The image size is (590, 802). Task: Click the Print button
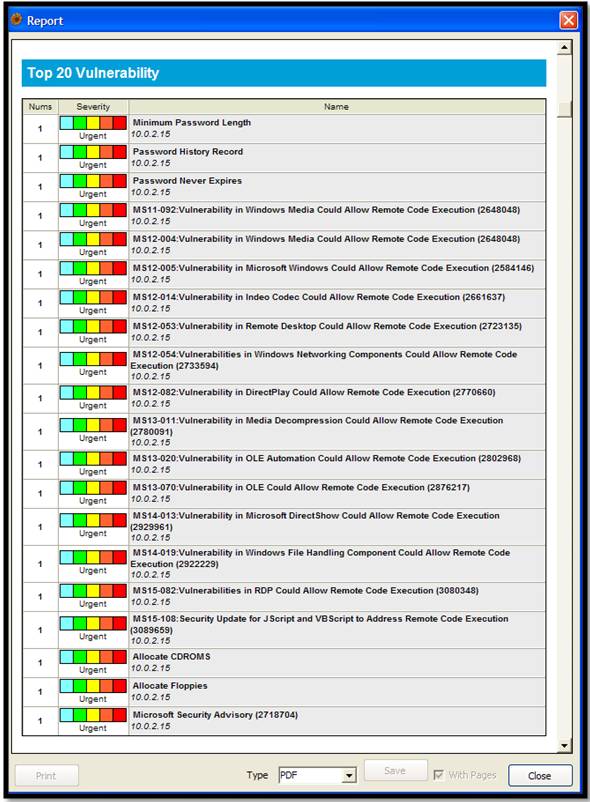point(47,775)
